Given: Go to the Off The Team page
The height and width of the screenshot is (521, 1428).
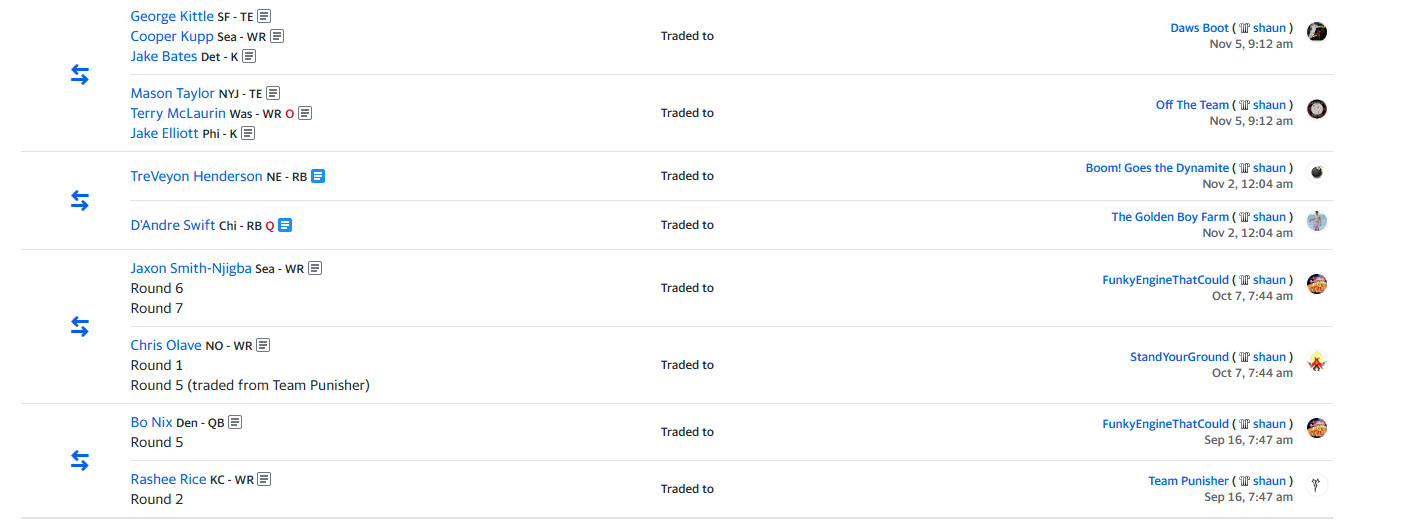Looking at the screenshot, I should [x=1192, y=105].
